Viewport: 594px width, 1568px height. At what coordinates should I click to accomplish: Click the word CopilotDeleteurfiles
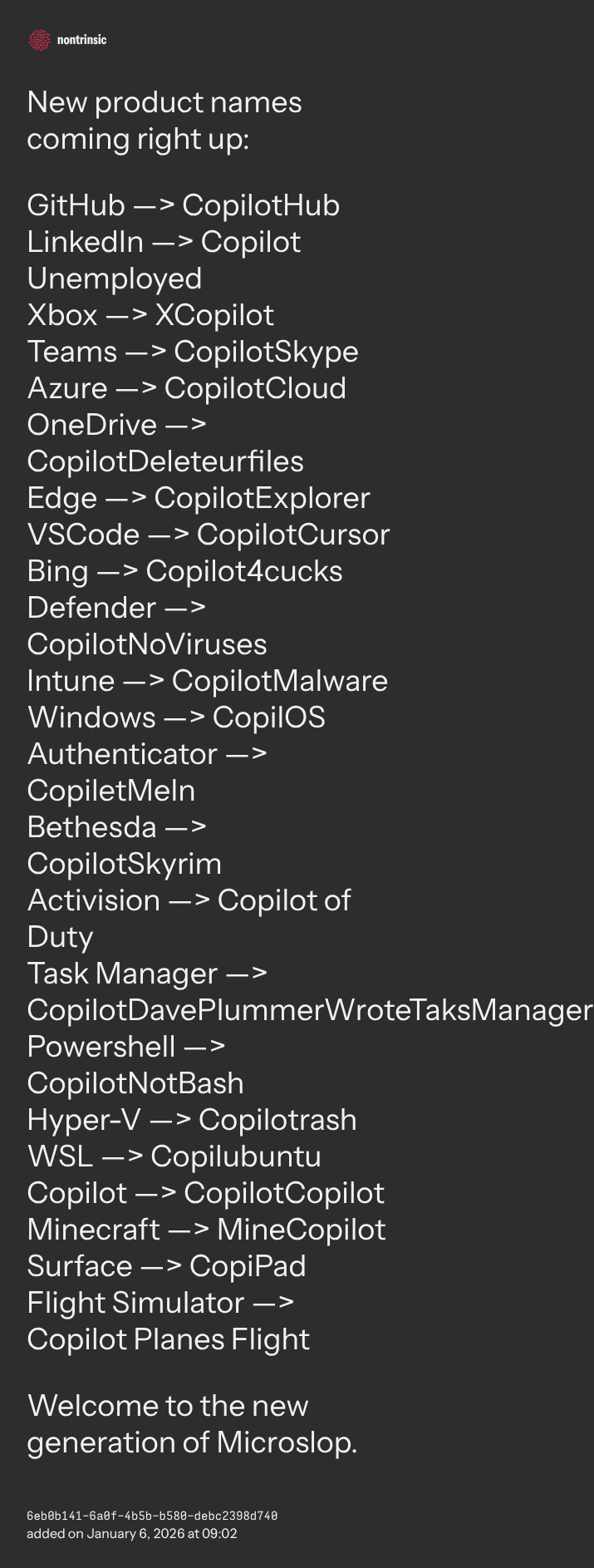coord(164,461)
